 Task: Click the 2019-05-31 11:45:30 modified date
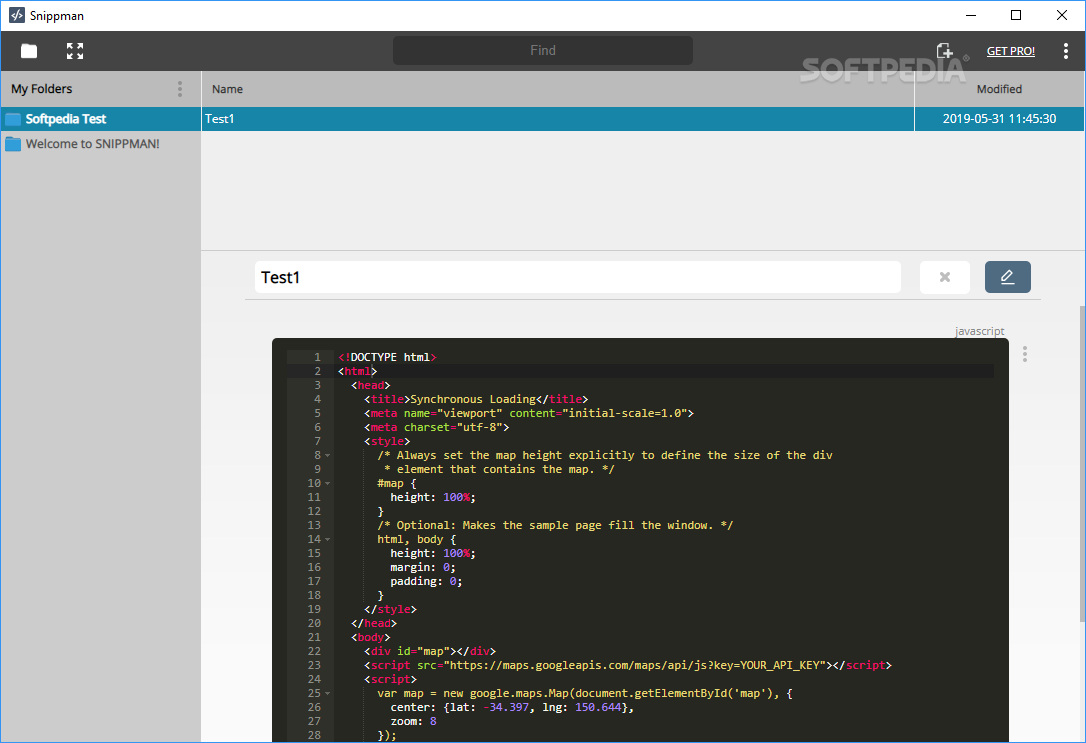[x=999, y=118]
